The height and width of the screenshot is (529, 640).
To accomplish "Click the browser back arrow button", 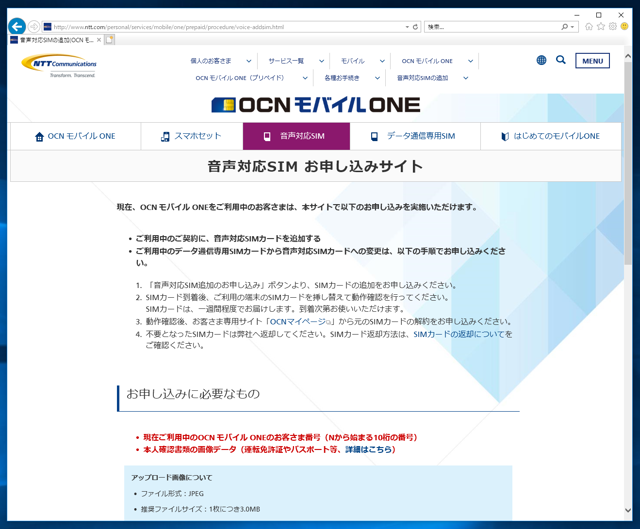I will click(x=17, y=27).
